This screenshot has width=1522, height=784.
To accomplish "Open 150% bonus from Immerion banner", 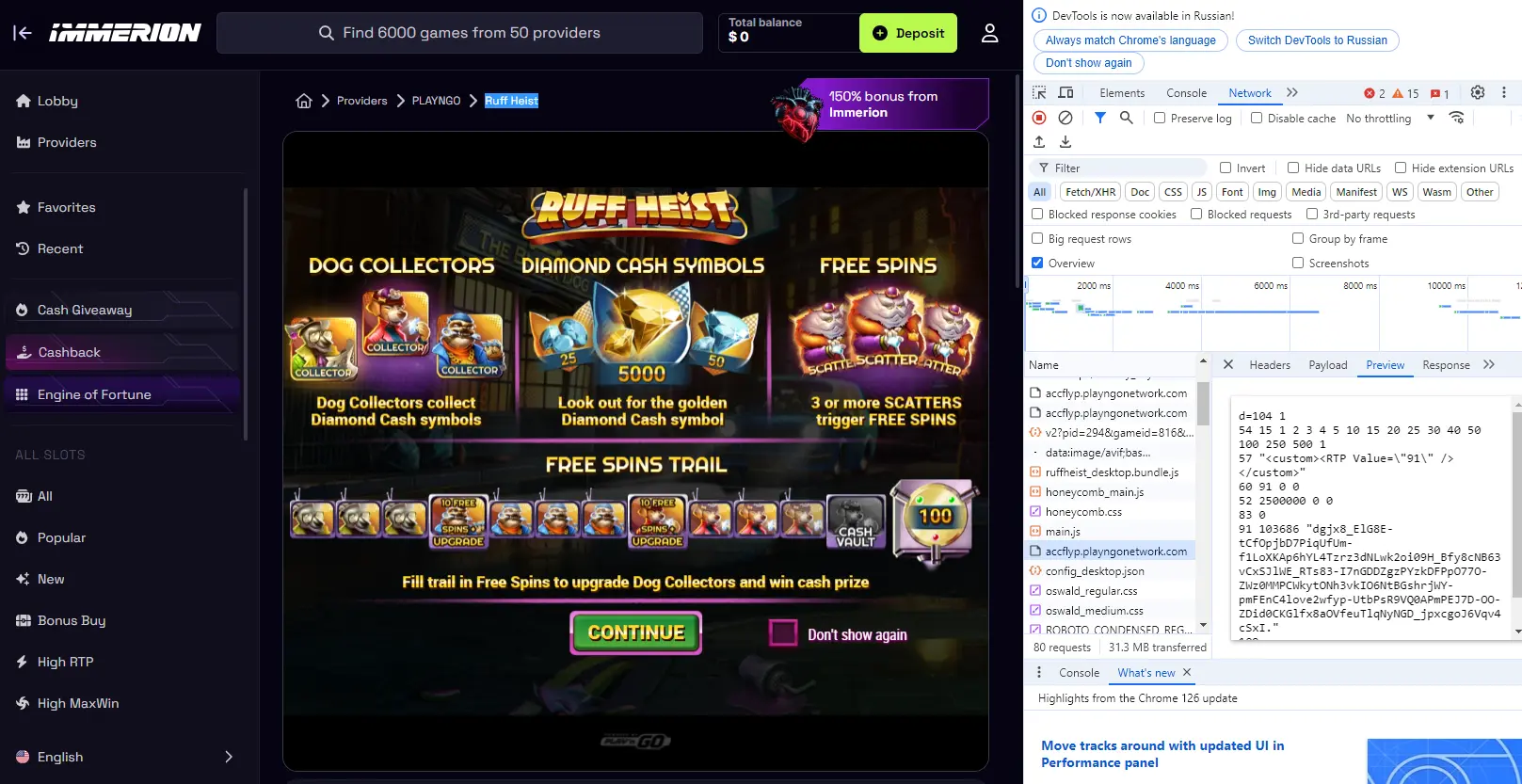I will coord(883,104).
